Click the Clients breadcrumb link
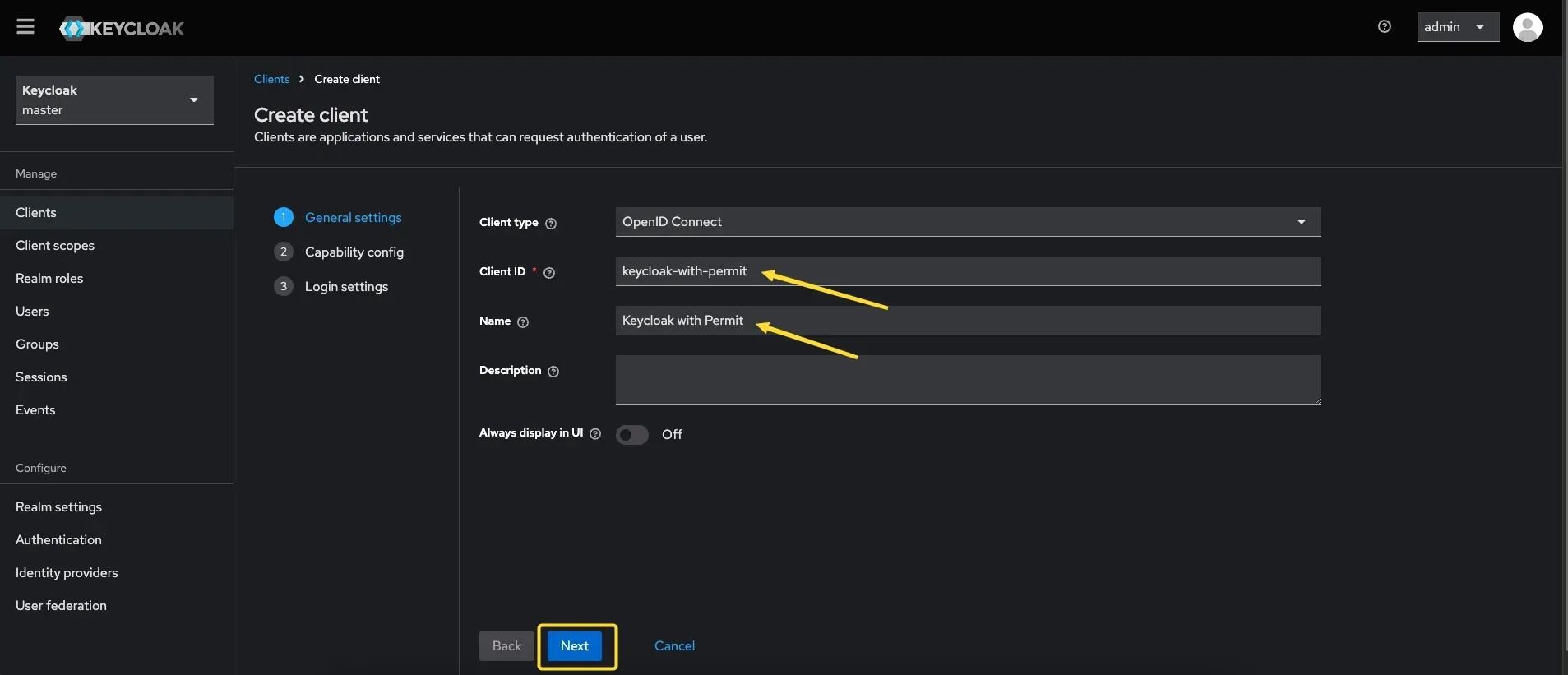 pos(271,80)
